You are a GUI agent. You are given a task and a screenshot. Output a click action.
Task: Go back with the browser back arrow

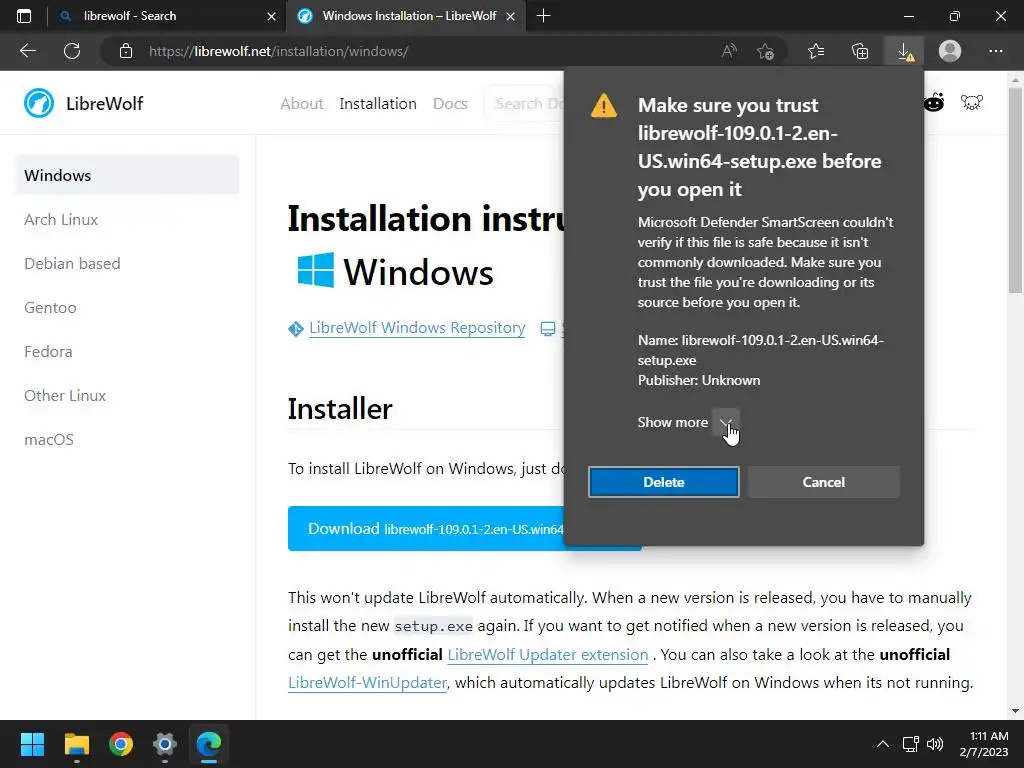click(27, 51)
